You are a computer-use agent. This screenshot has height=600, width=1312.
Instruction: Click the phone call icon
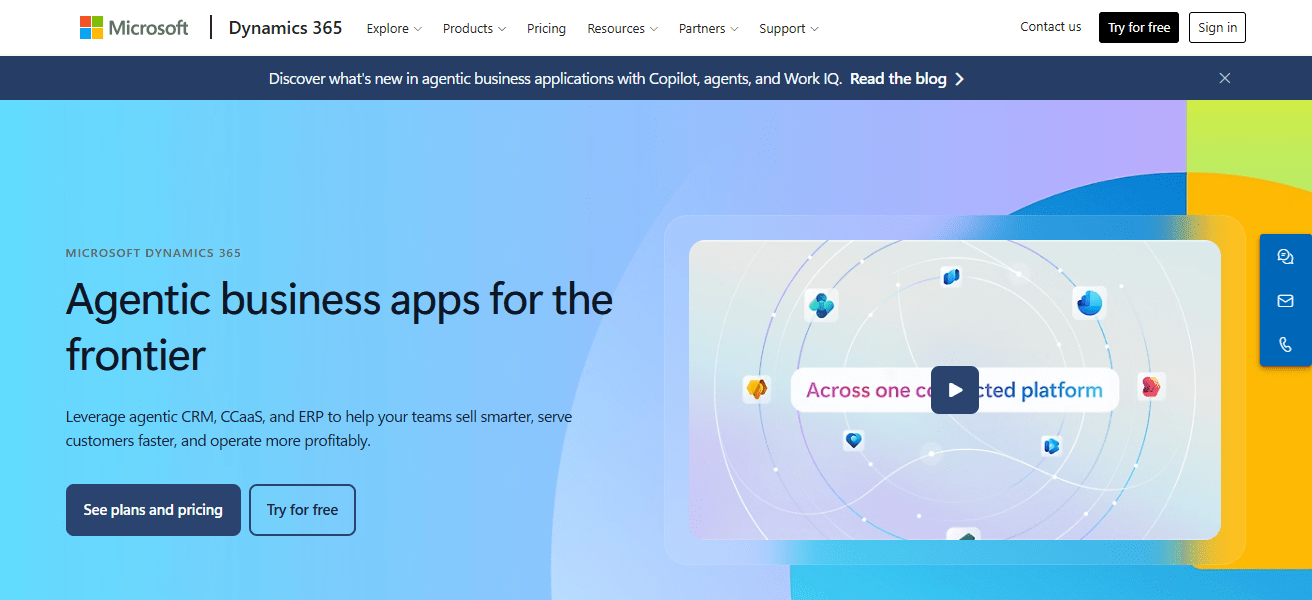pyautogui.click(x=1286, y=345)
